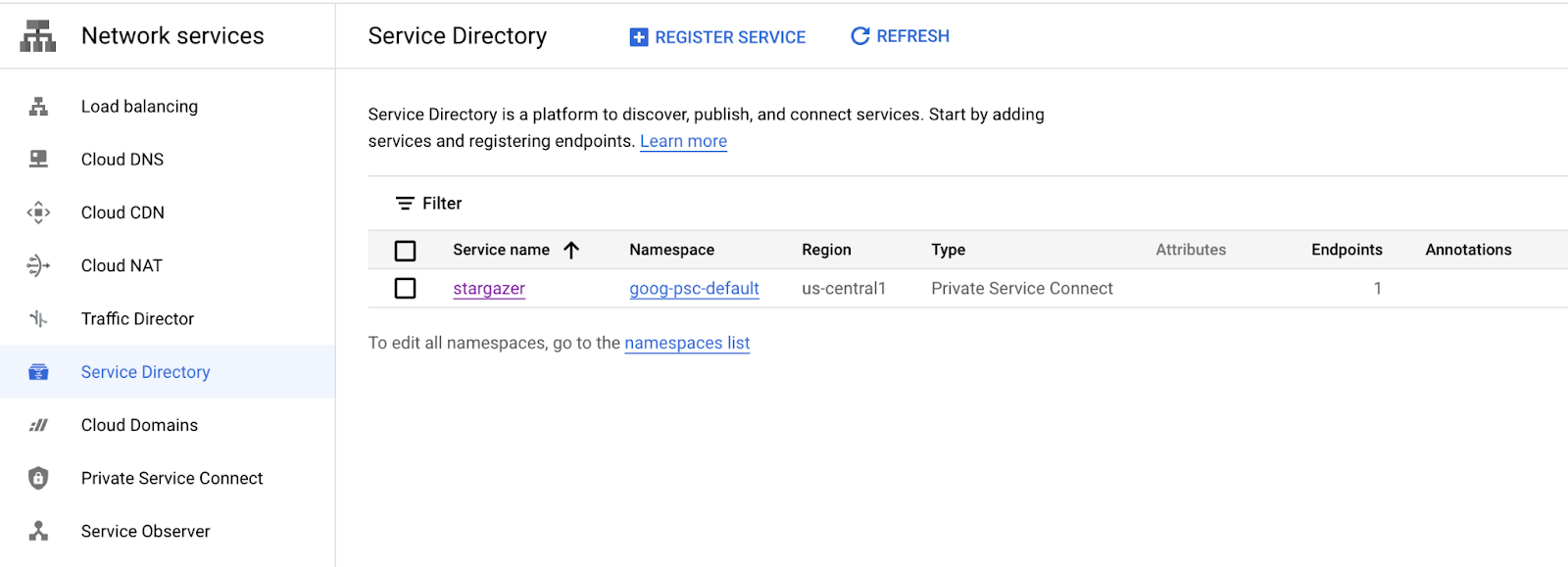The height and width of the screenshot is (567, 1568).
Task: Open the goog-psc-default namespace link
Action: click(694, 289)
